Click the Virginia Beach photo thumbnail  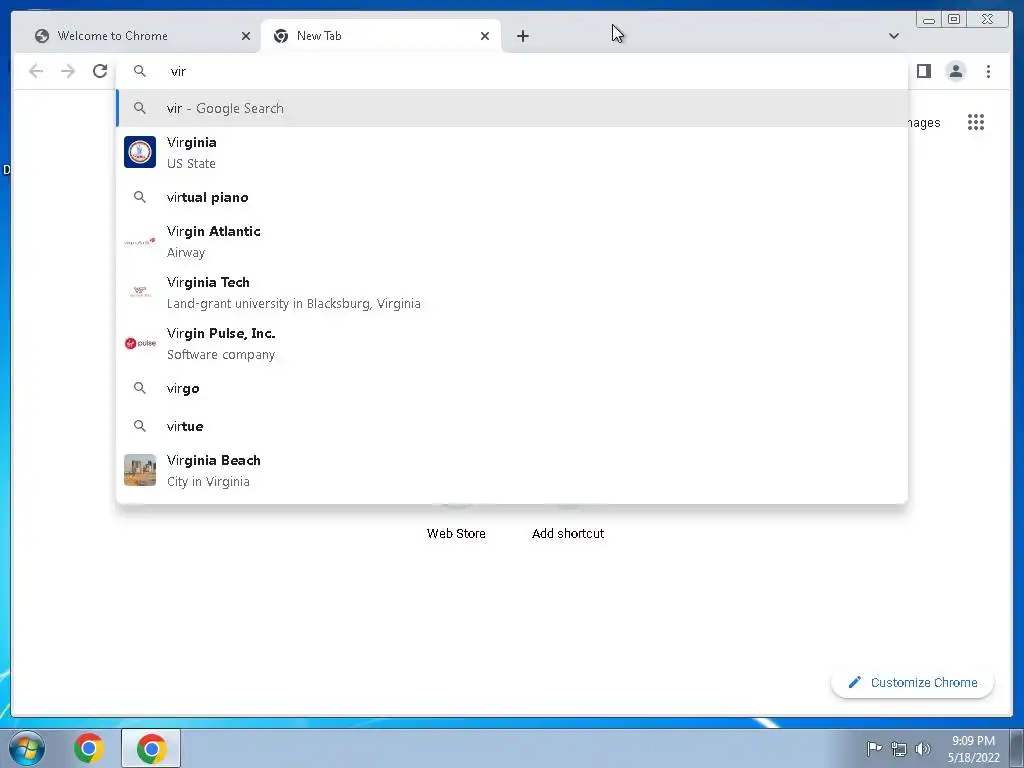[140, 470]
